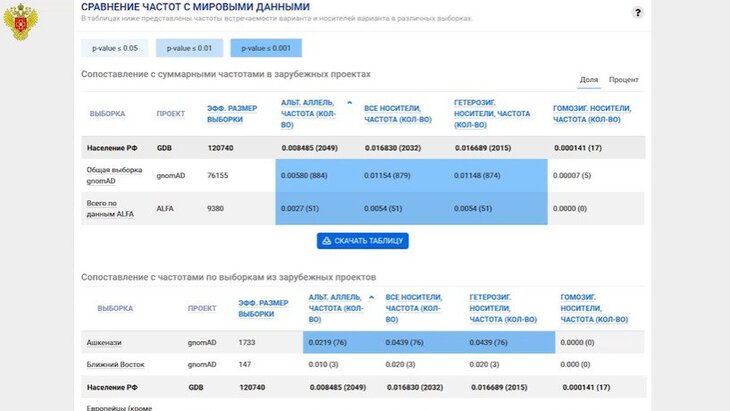Open the help question mark icon

pos(637,13)
